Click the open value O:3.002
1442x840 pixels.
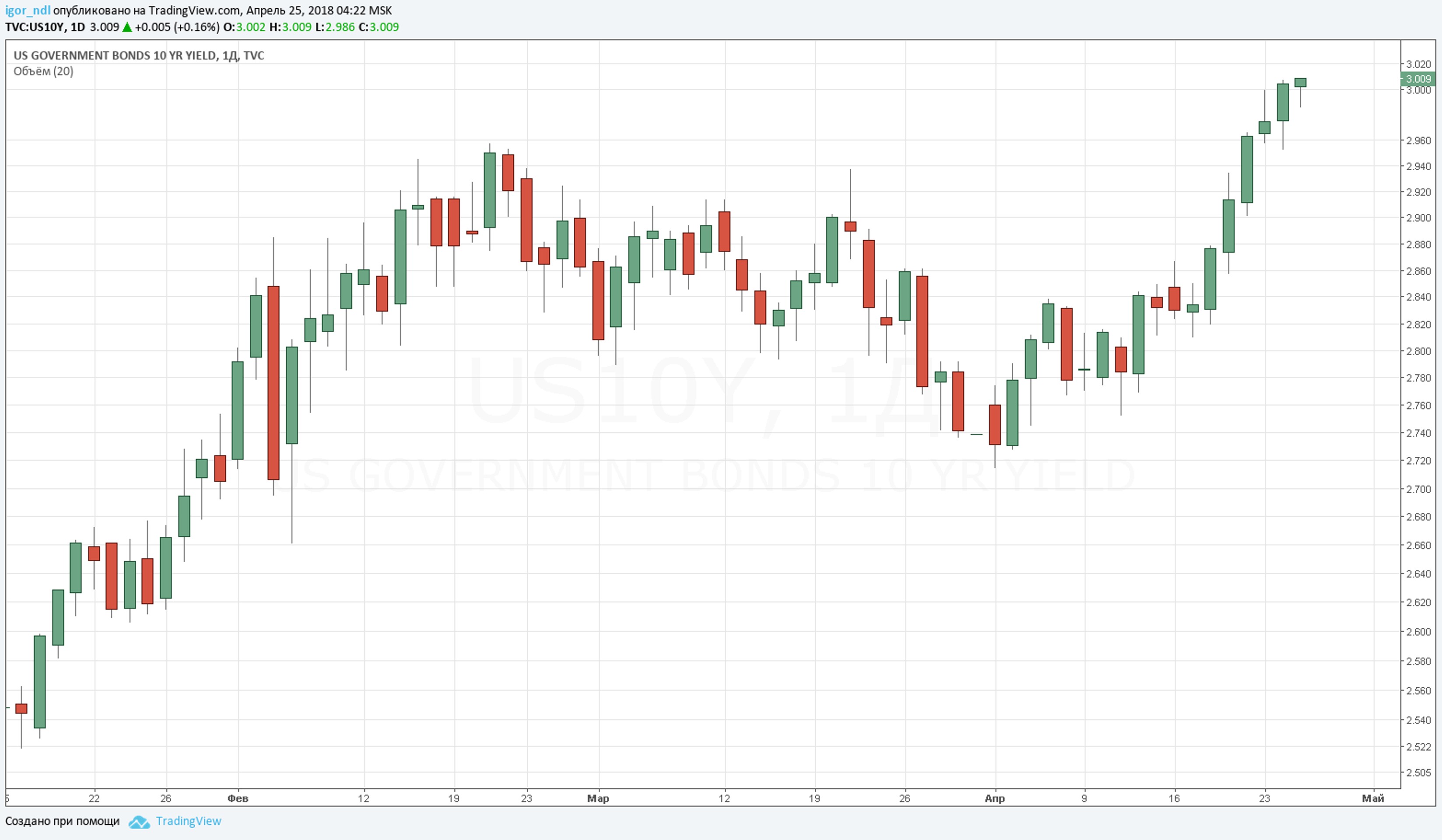(x=244, y=27)
